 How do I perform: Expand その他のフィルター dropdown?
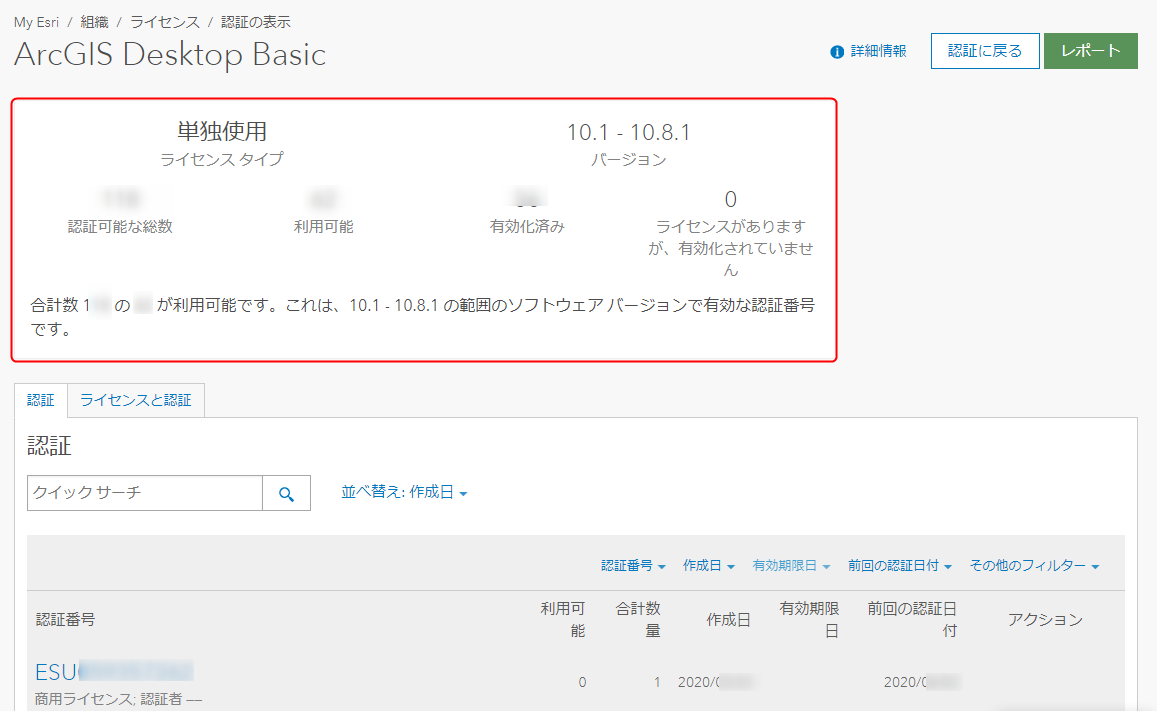tap(1034, 566)
